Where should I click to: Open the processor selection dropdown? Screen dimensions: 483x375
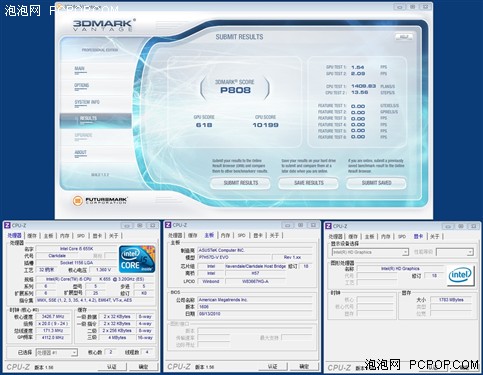[56, 352]
